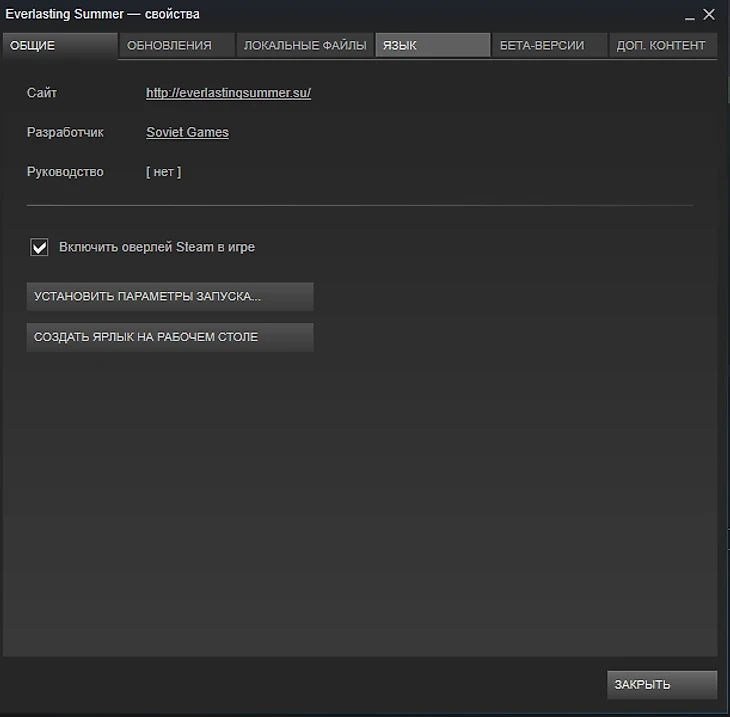Click the 'Everlasting Summer — свойства' window title
This screenshot has height=717, width=730.
click(x=102, y=14)
